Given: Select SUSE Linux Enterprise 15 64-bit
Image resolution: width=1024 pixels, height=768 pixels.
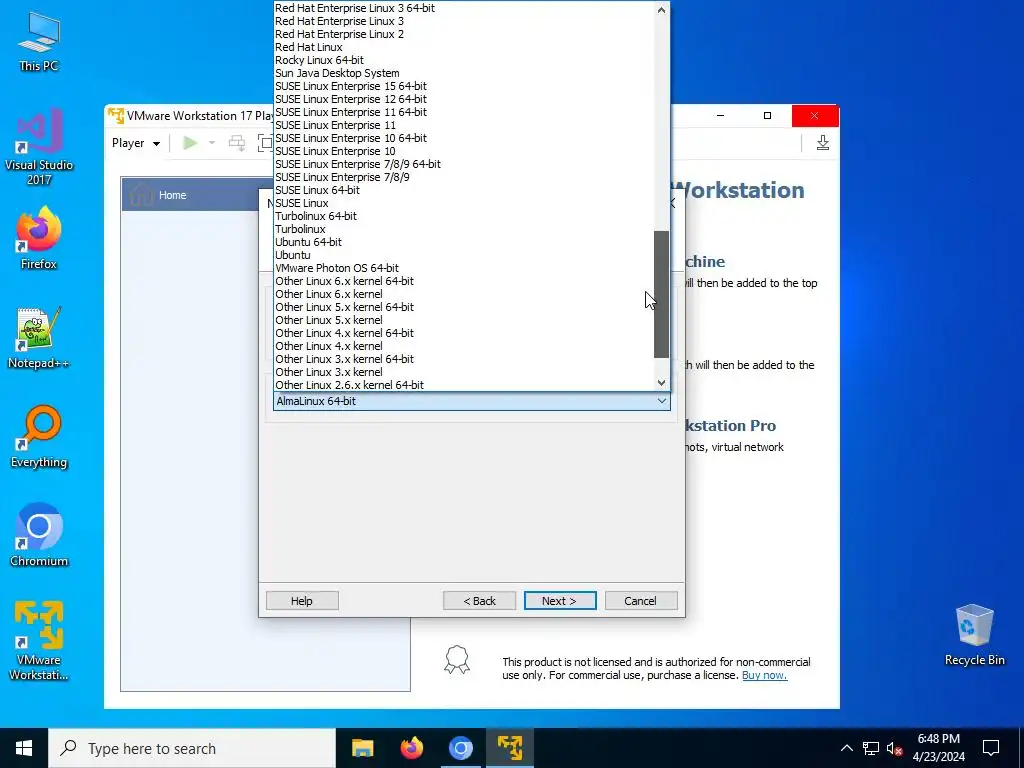Looking at the screenshot, I should (x=464, y=86).
